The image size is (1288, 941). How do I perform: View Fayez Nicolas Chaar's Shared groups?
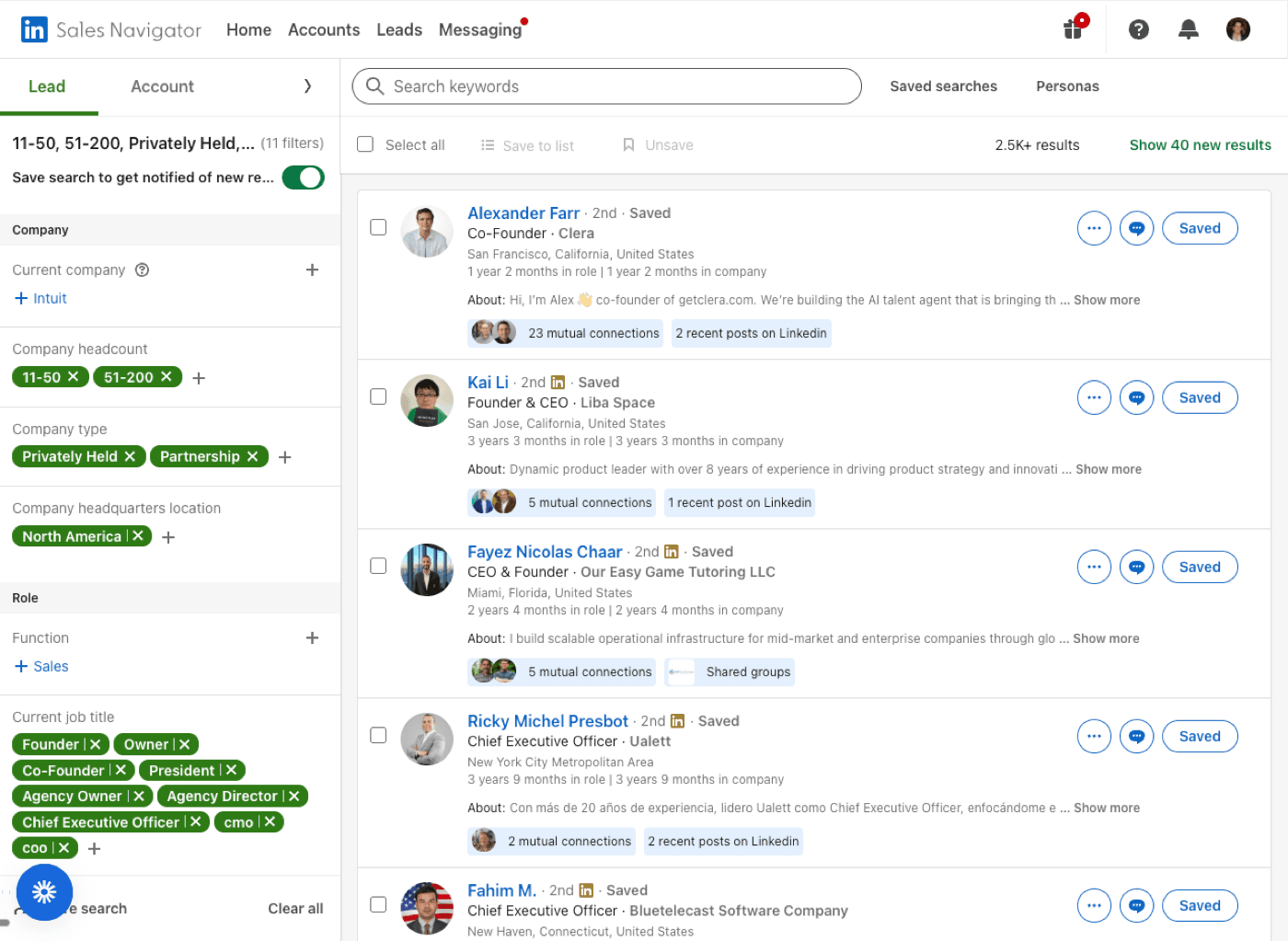[730, 671]
